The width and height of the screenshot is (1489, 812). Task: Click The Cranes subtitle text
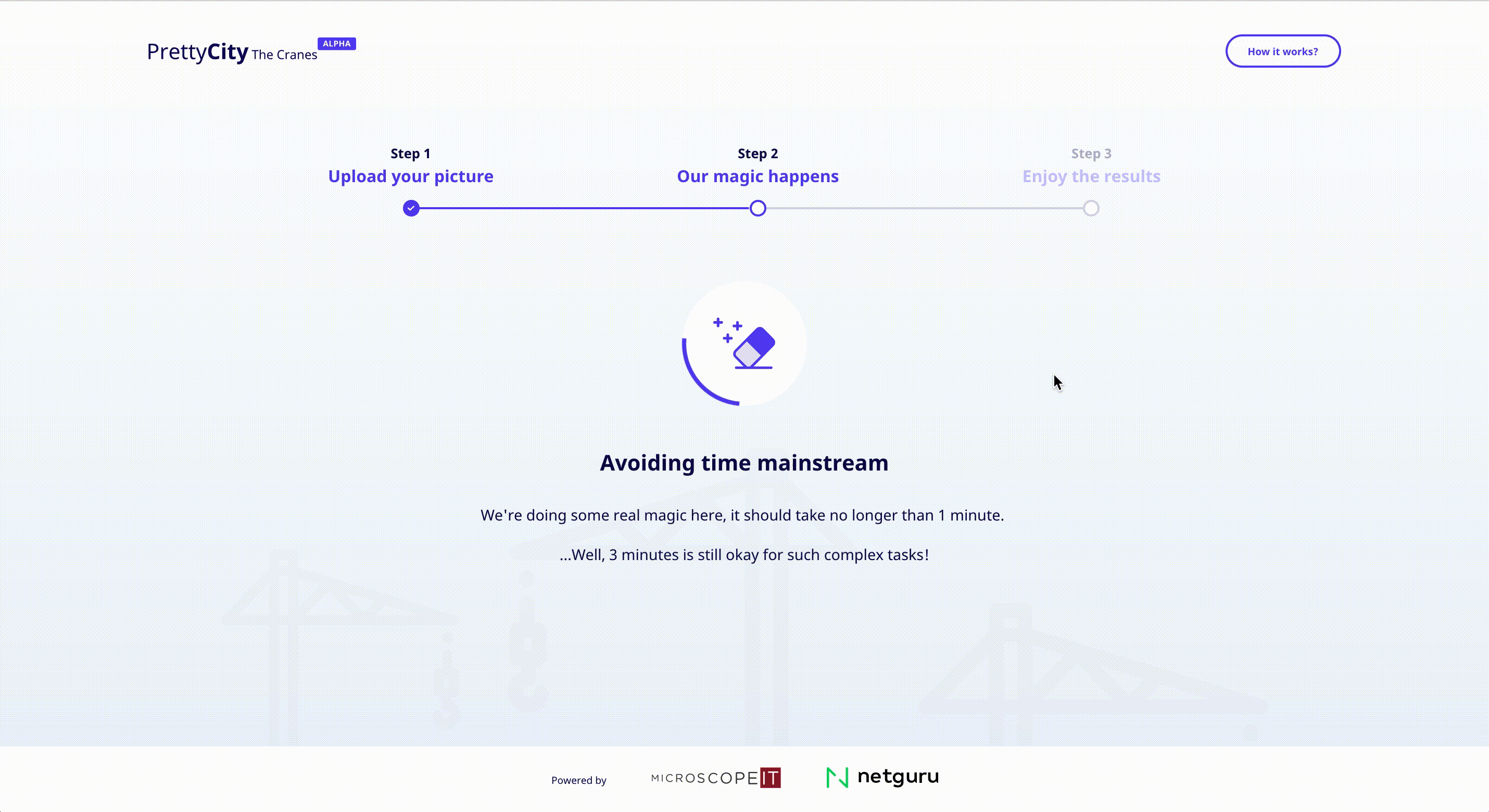[x=284, y=55]
